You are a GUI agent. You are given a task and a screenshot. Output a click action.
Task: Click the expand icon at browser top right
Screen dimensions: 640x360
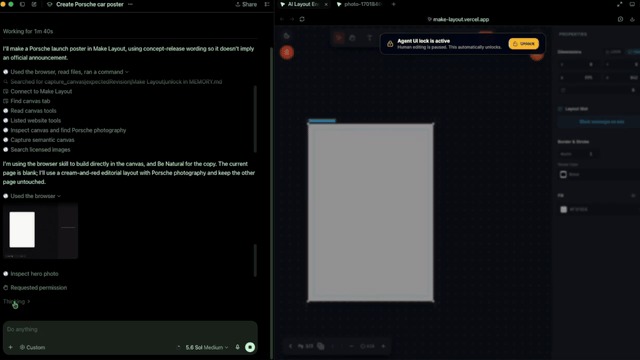[x=620, y=4]
